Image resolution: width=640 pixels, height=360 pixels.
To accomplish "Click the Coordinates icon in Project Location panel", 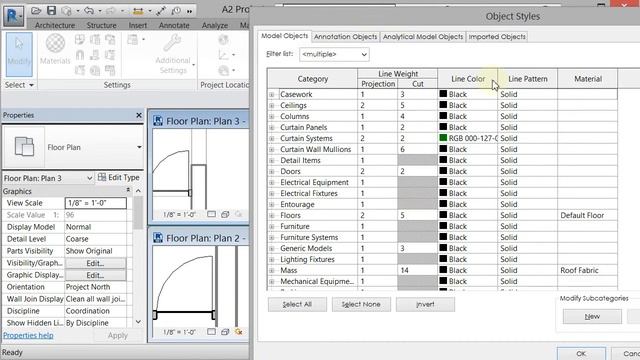I will [x=223, y=55].
